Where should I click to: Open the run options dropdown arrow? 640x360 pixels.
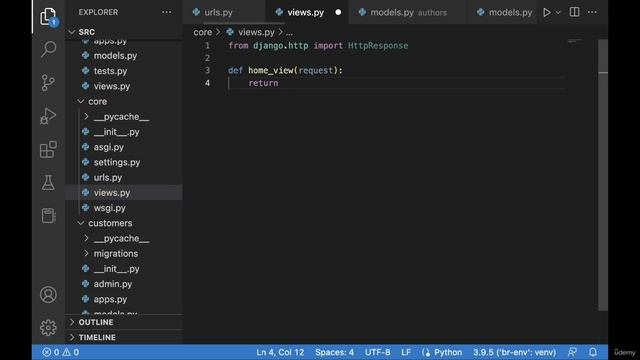coord(558,13)
